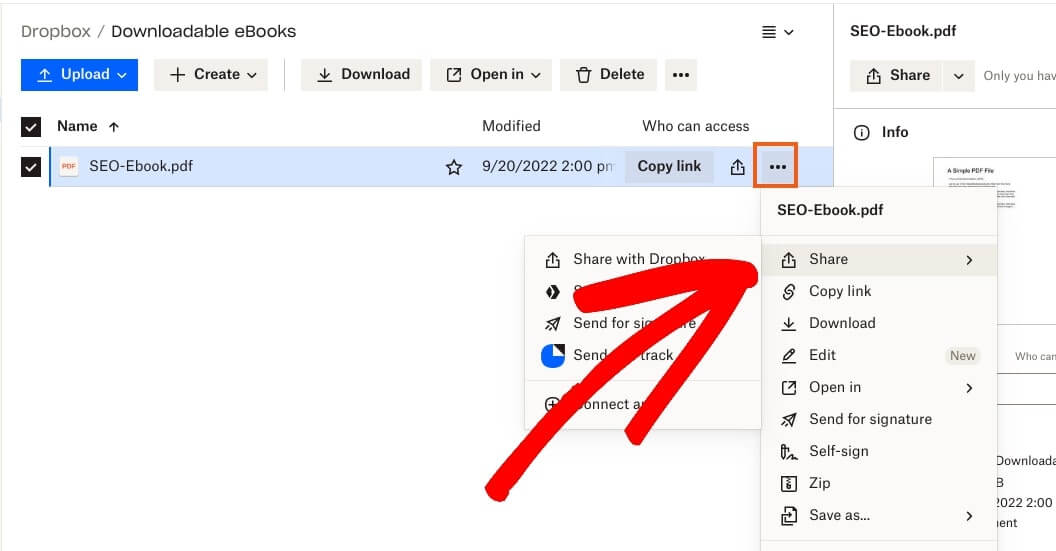
Task: Expand the dropdown arrow beside Share
Action: 958,75
